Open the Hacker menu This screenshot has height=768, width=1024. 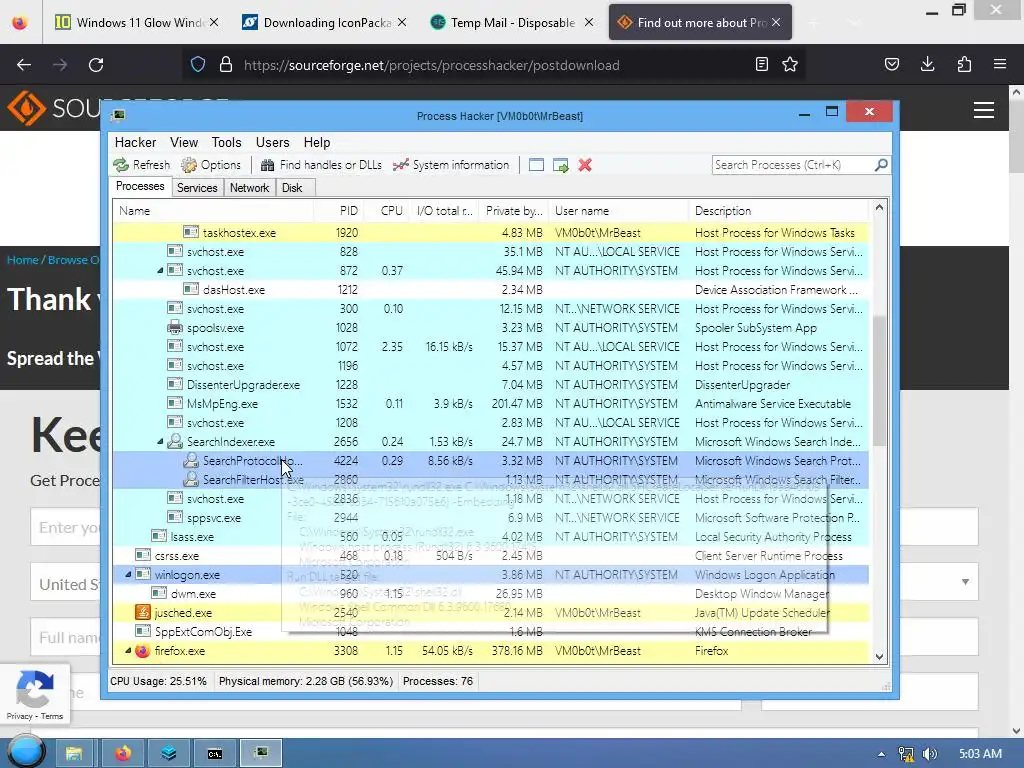tap(135, 142)
